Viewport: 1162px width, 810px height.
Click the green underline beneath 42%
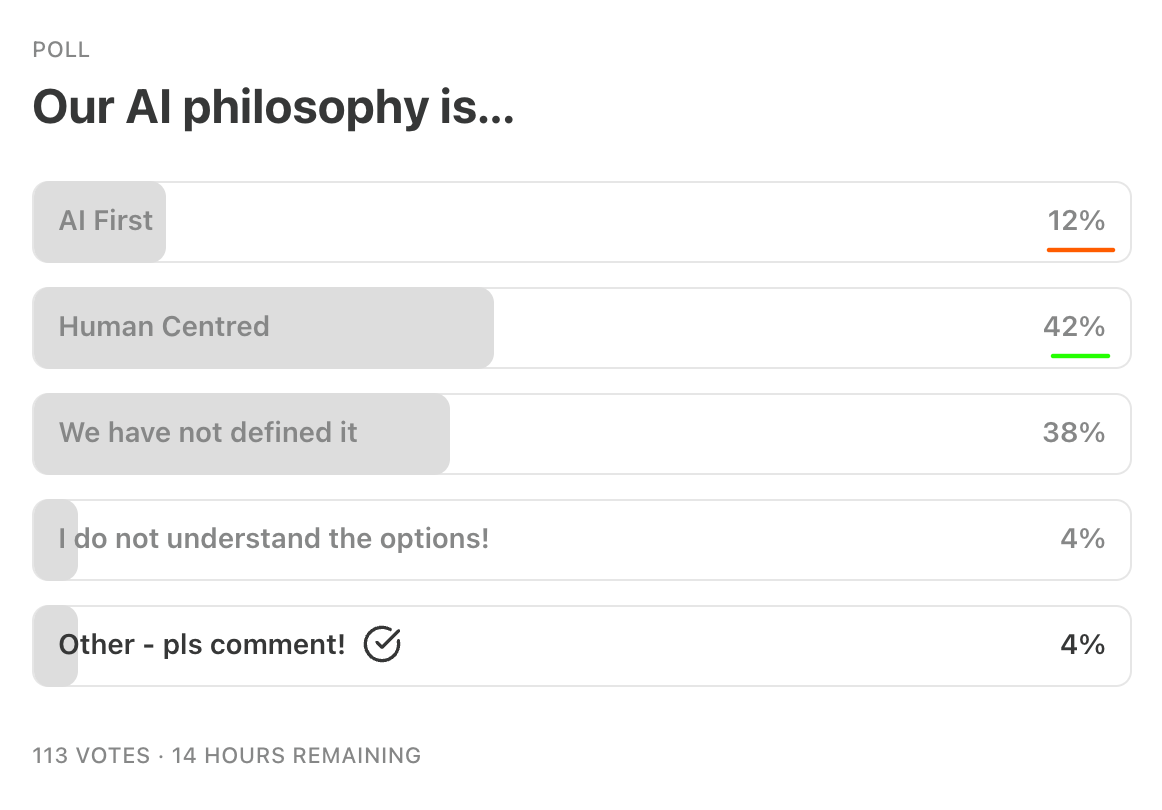coord(1080,355)
